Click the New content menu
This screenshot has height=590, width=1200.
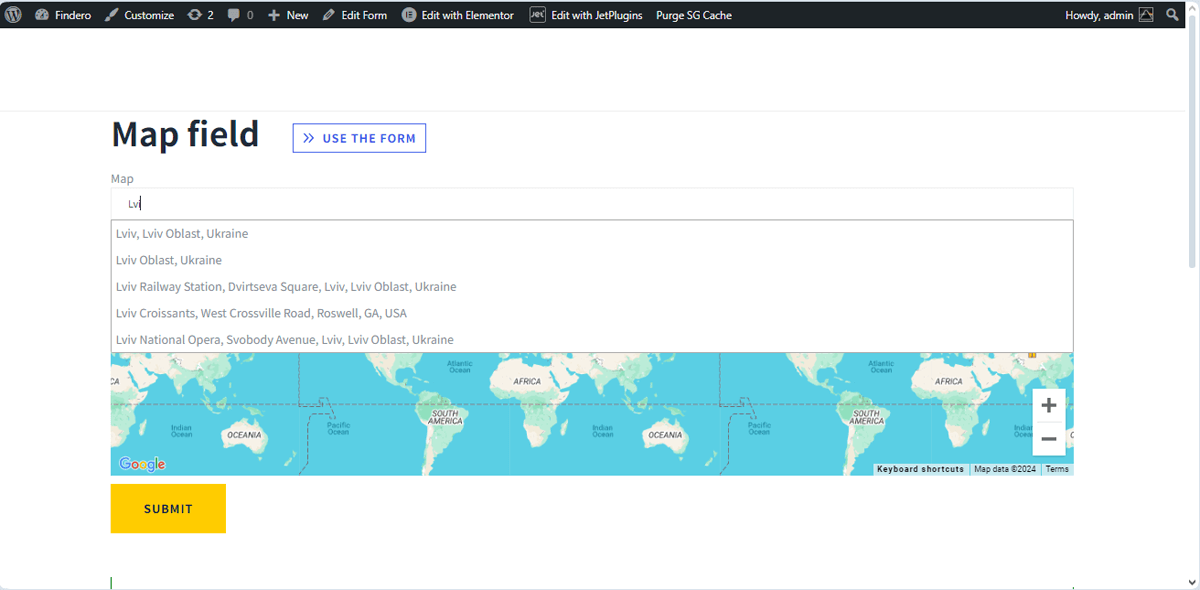click(288, 15)
